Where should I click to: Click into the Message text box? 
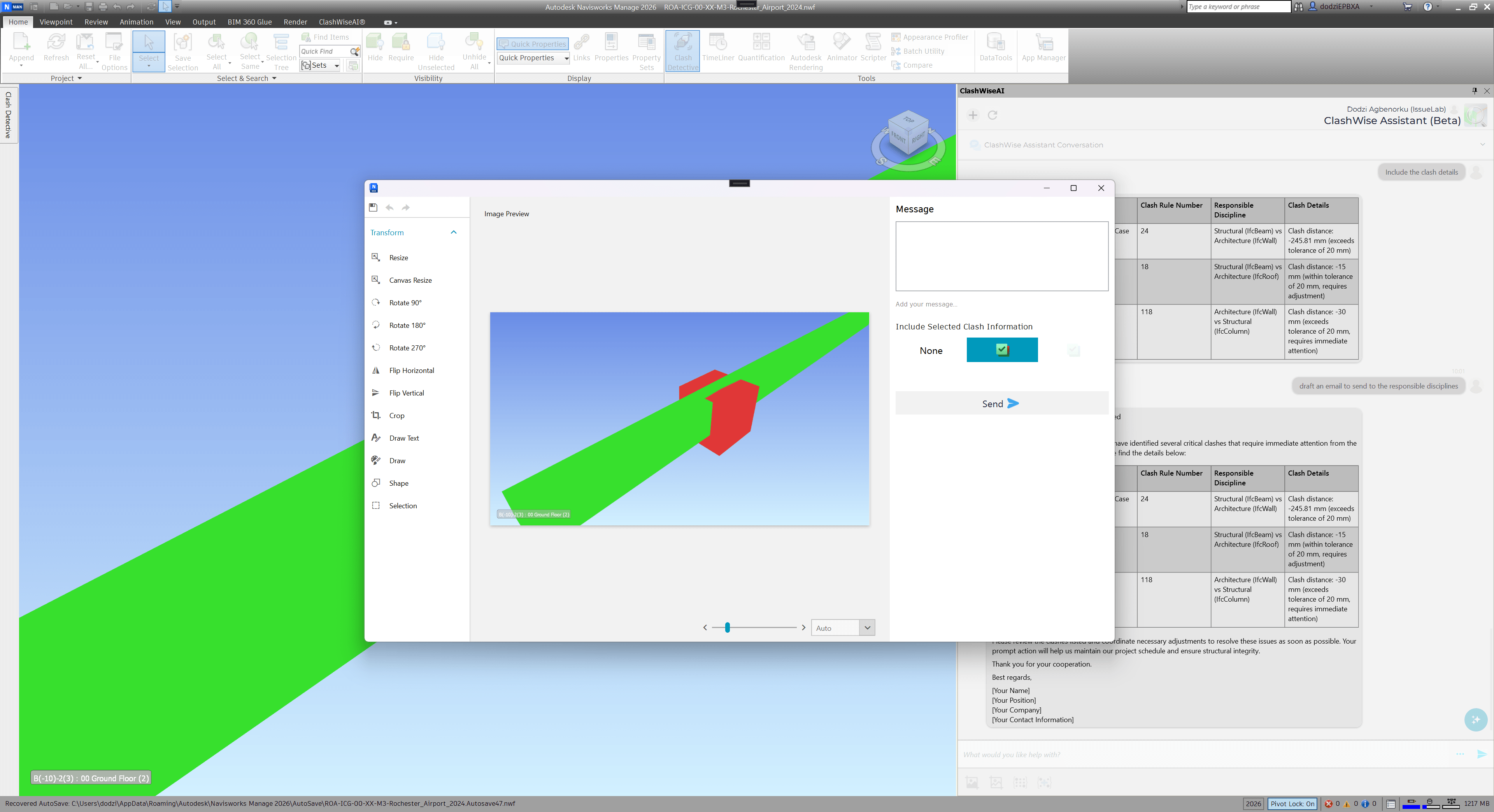[x=1001, y=256]
